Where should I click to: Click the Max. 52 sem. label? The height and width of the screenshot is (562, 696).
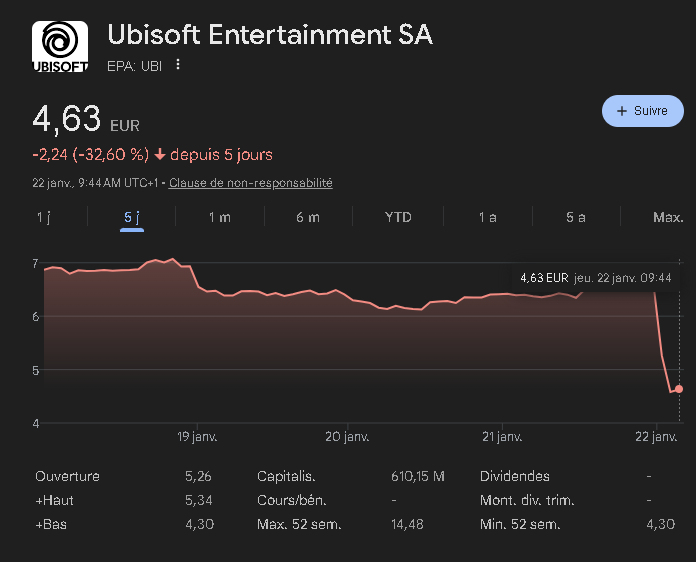tap(298, 524)
